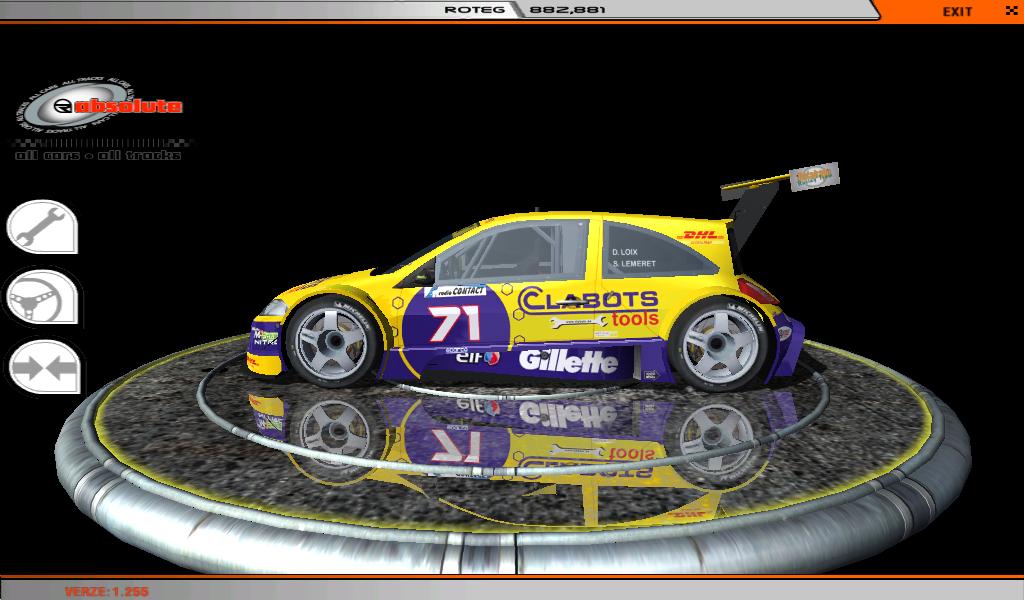Click the 882,881 credits value
The width and height of the screenshot is (1024, 600).
tap(568, 10)
